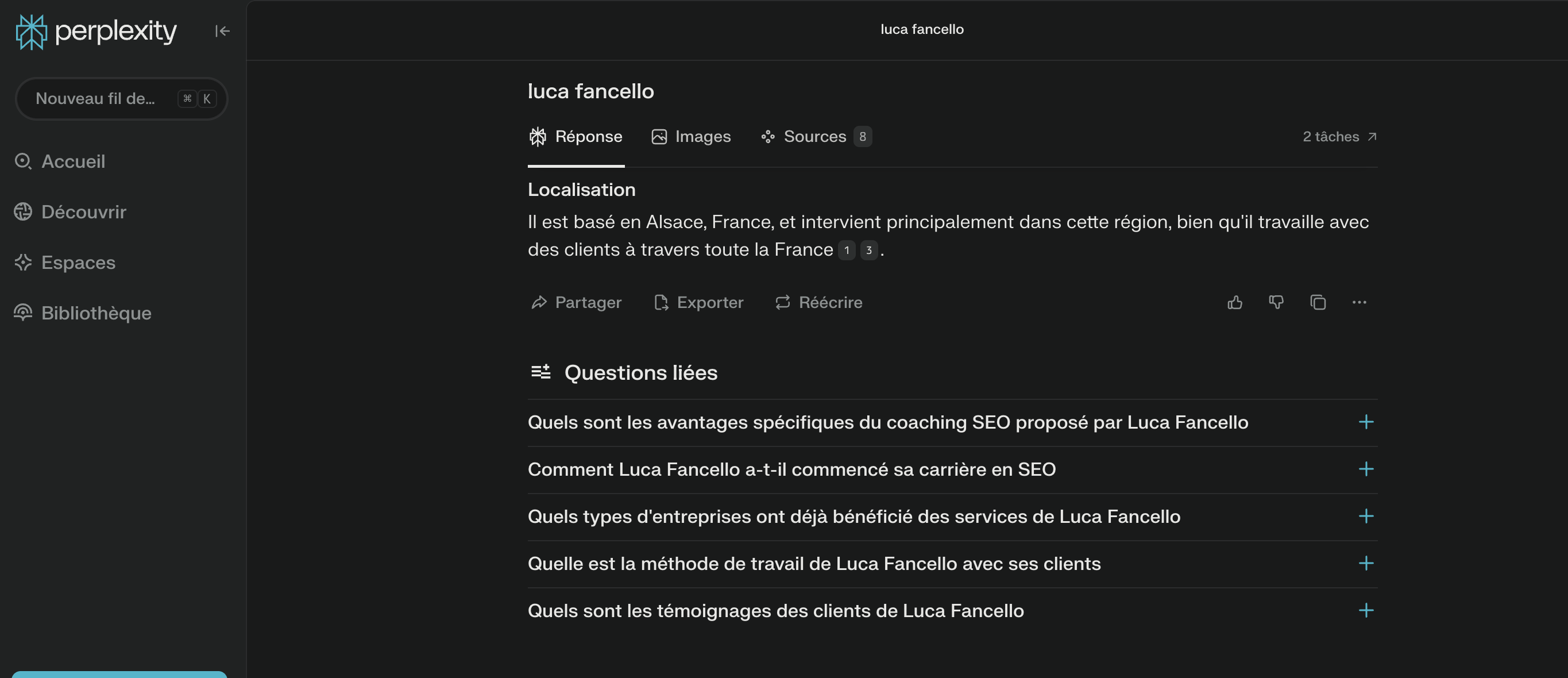Click the Exporter document icon
The width and height of the screenshot is (1568, 678).
661,303
